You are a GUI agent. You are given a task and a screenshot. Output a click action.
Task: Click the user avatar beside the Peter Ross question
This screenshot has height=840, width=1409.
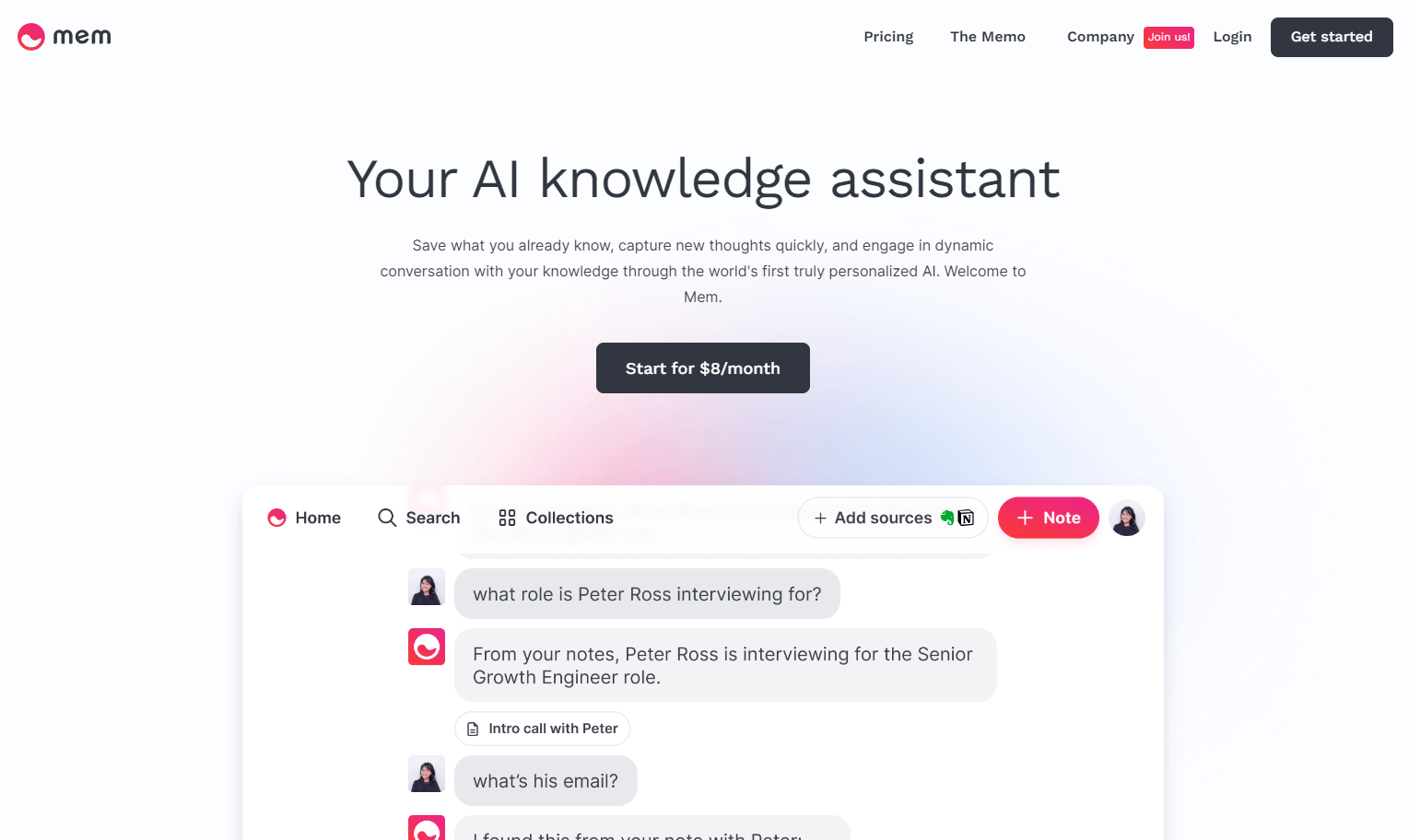(x=427, y=587)
